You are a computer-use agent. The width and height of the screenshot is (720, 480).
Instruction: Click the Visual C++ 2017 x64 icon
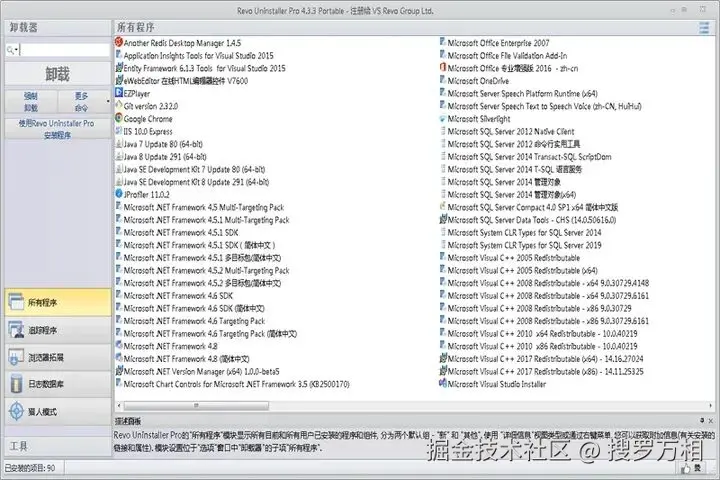(x=443, y=358)
